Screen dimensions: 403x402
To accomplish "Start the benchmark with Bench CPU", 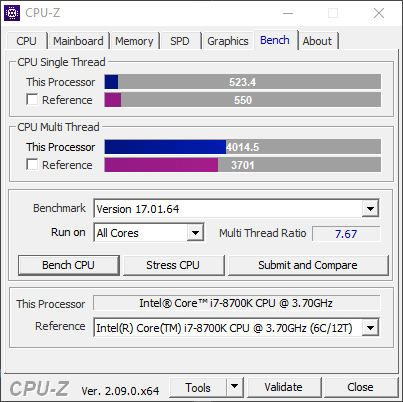I will pos(69,265).
